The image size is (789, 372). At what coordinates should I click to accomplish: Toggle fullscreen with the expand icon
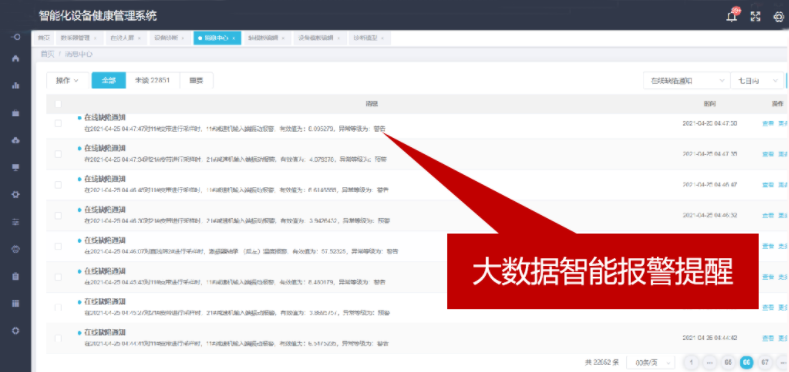click(x=755, y=17)
